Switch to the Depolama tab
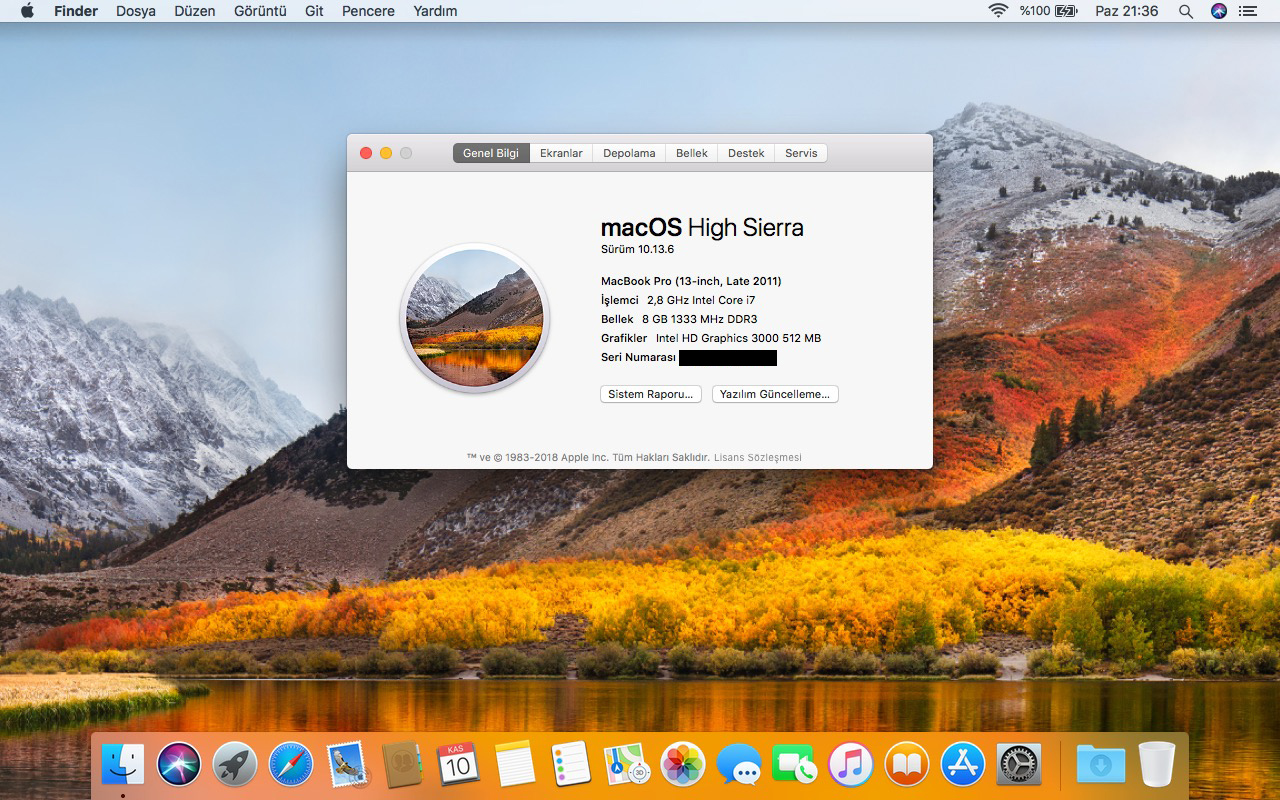 pyautogui.click(x=629, y=153)
